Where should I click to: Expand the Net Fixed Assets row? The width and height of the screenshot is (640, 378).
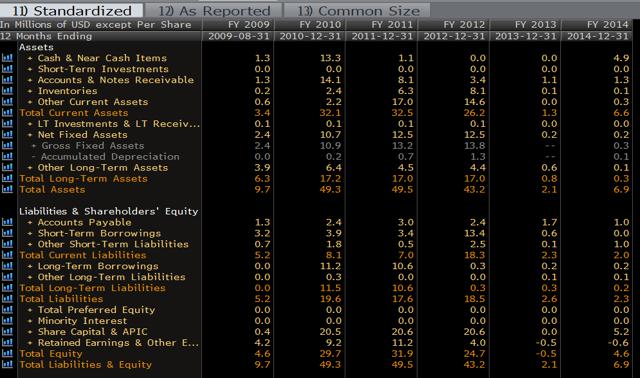click(x=30, y=135)
